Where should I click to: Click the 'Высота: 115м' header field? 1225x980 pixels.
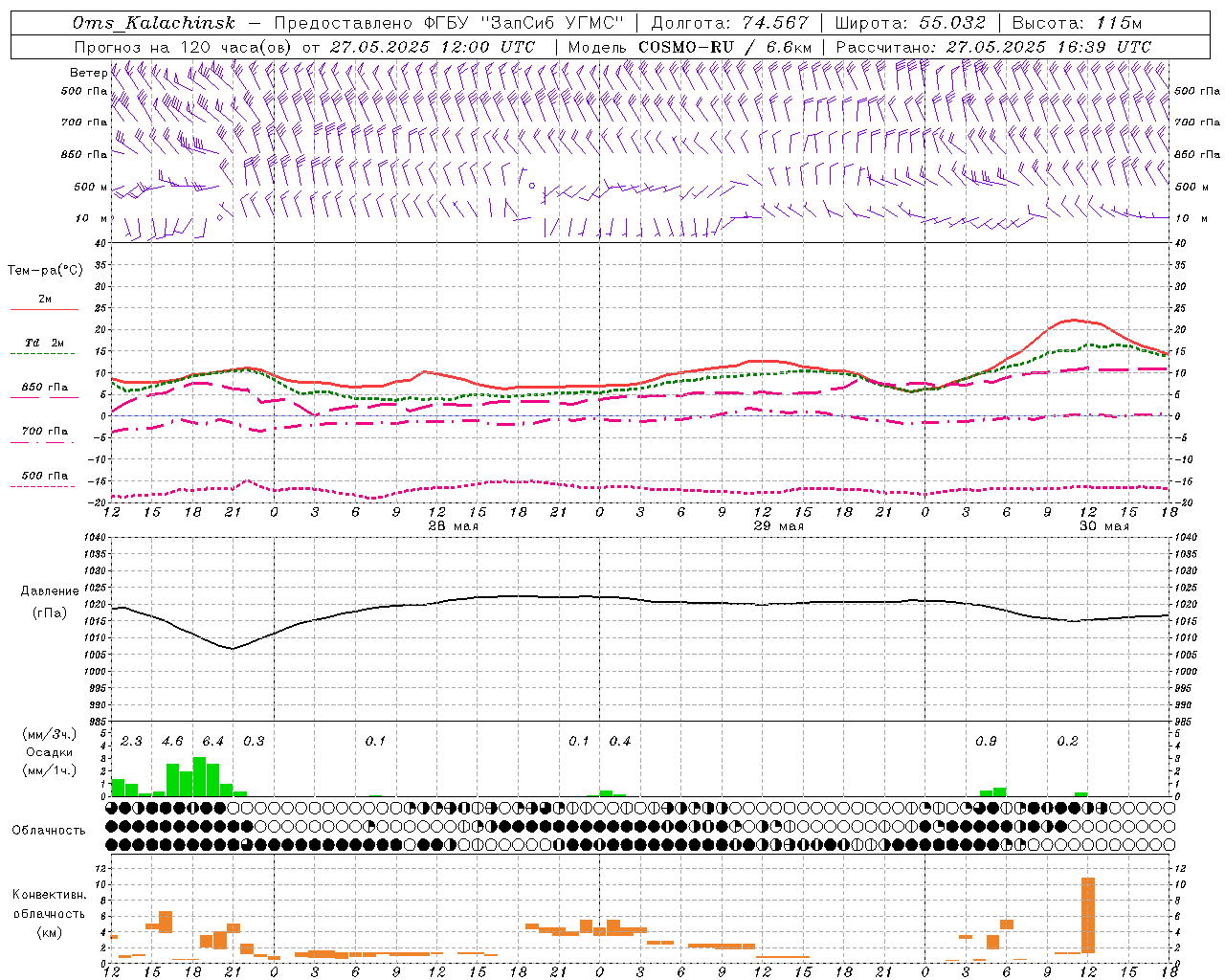1077,23
